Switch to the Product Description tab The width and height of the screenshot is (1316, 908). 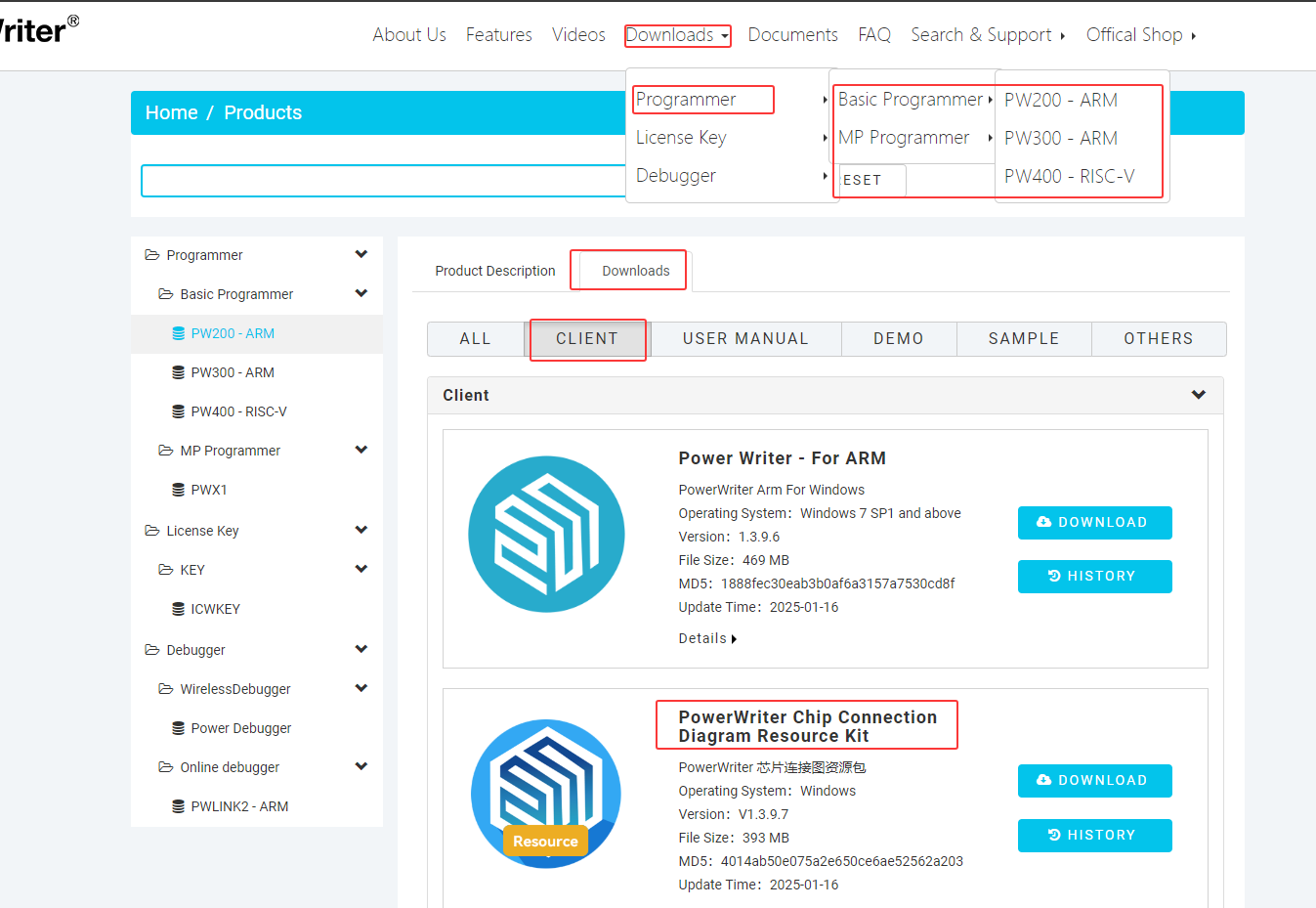pos(495,271)
